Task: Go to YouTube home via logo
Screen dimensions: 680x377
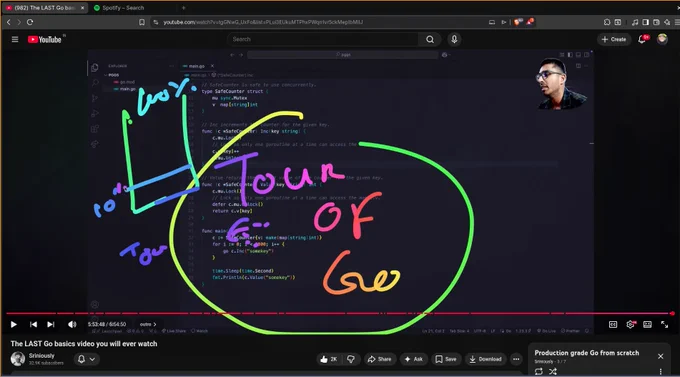Action: [45, 39]
